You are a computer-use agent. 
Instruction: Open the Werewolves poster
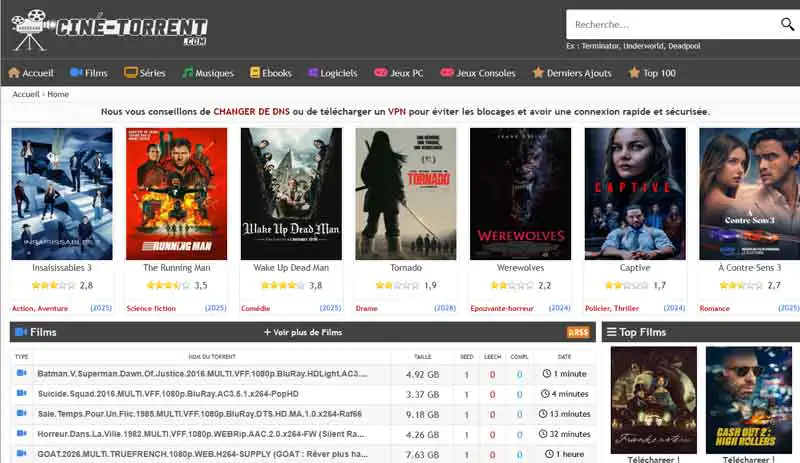point(520,194)
